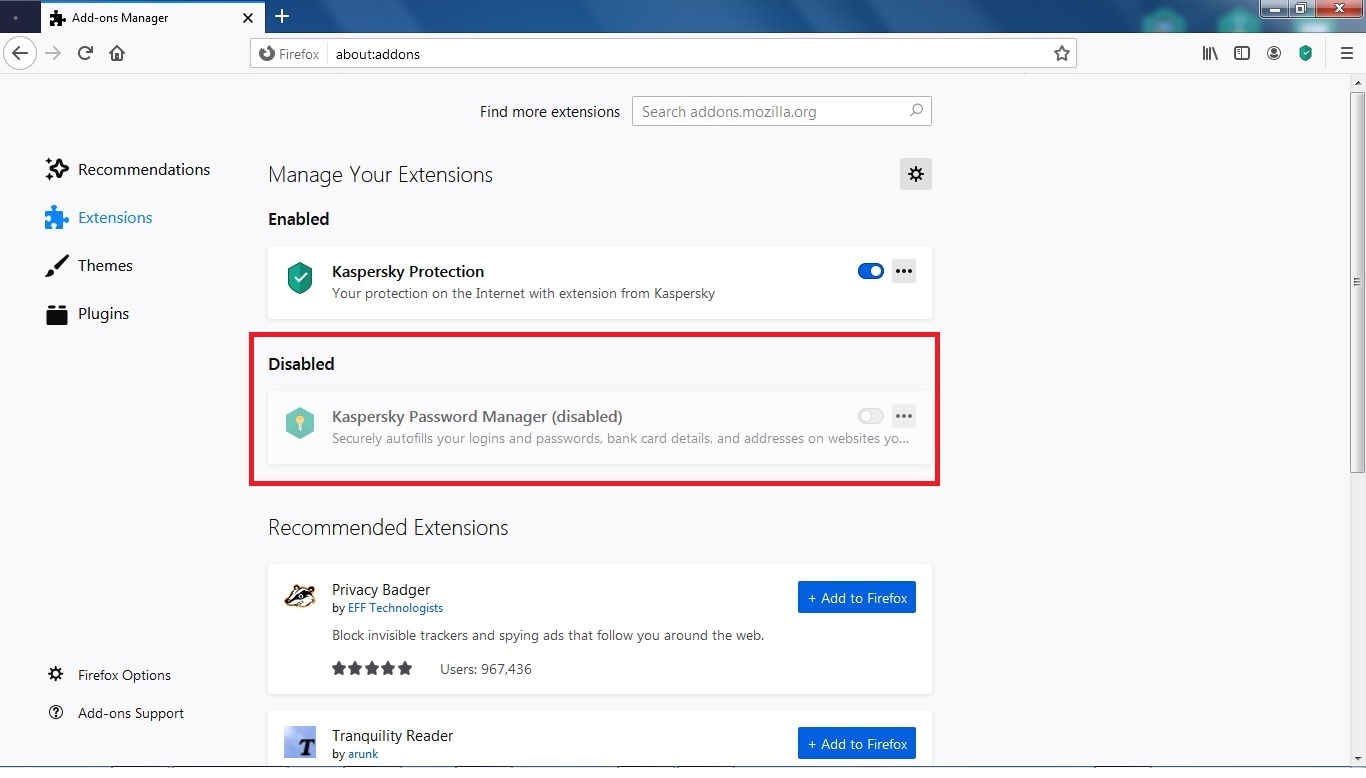The image size is (1366, 778).
Task: Click the Tranquility Reader icon
Action: pos(300,742)
